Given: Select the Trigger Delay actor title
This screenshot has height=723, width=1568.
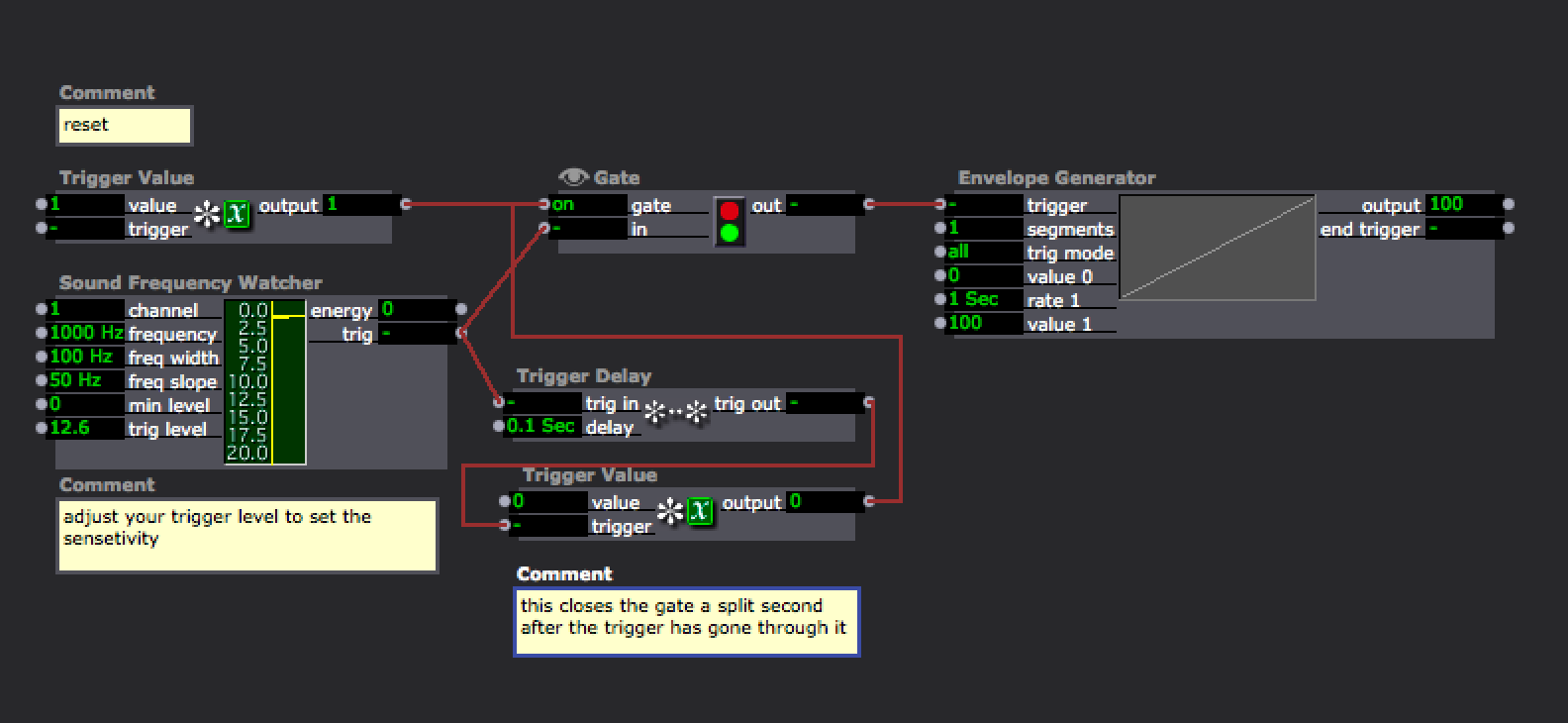Looking at the screenshot, I should point(584,376).
